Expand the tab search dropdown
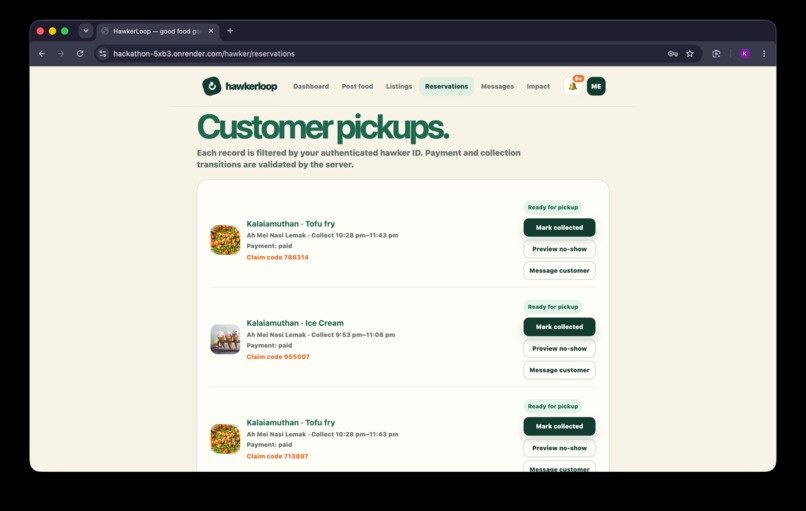 click(x=85, y=31)
